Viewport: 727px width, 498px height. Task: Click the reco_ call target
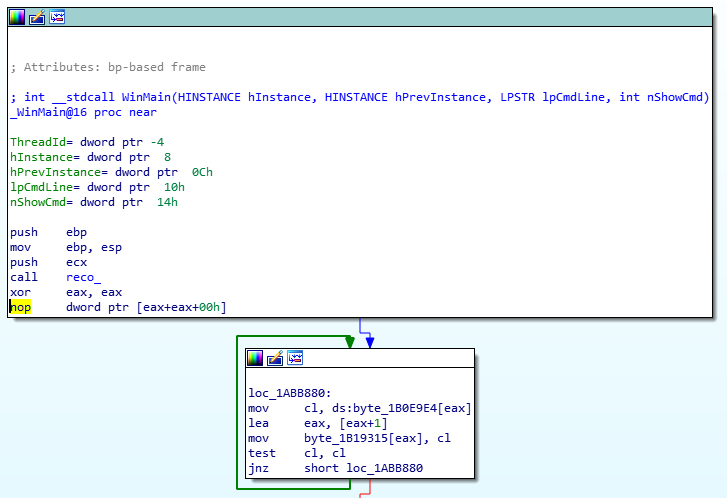click(83, 277)
